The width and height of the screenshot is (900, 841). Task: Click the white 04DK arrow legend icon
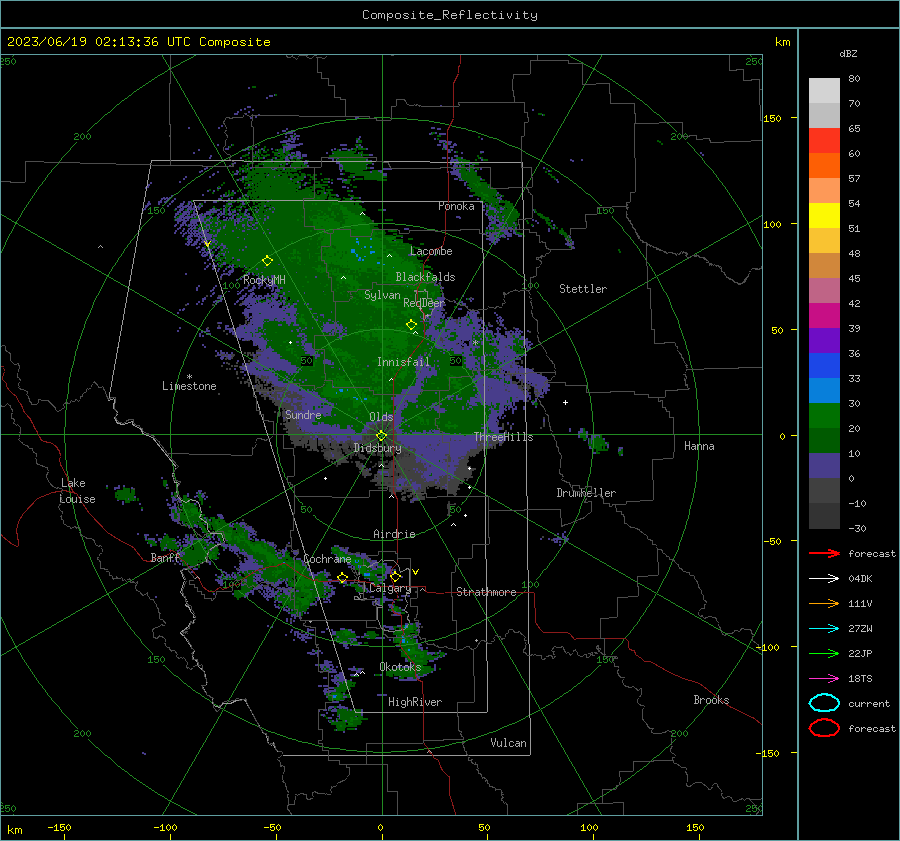tap(824, 578)
